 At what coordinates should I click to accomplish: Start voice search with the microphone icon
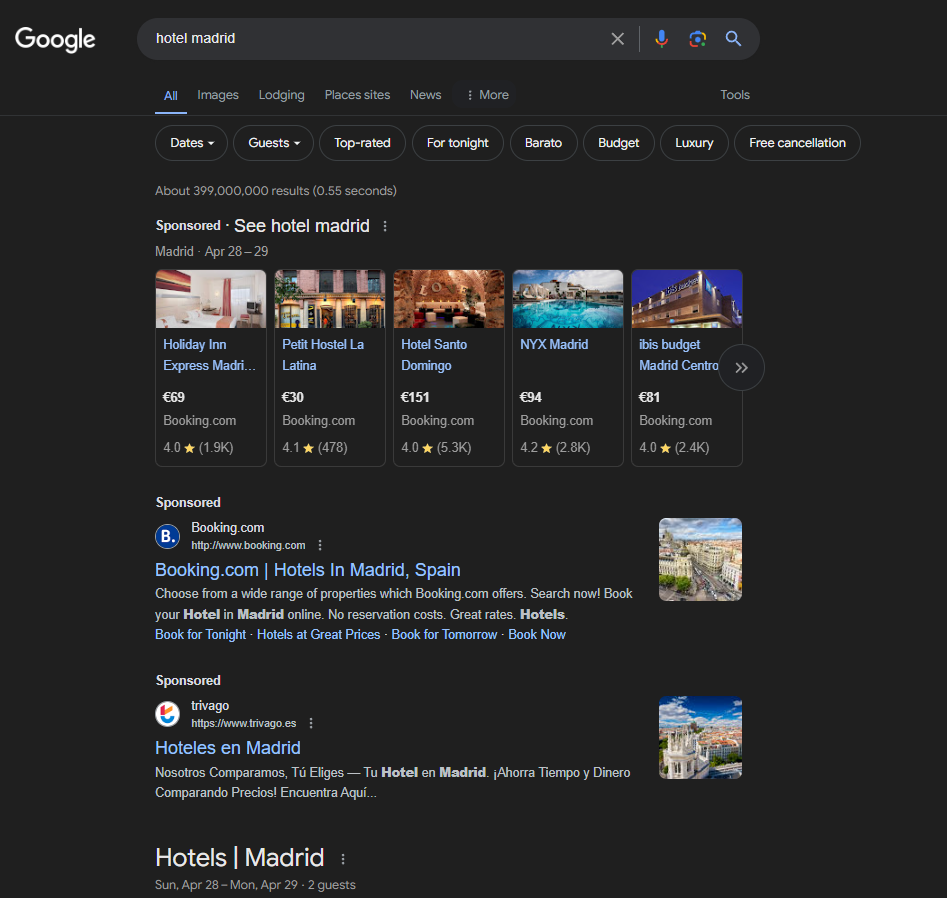tap(661, 38)
